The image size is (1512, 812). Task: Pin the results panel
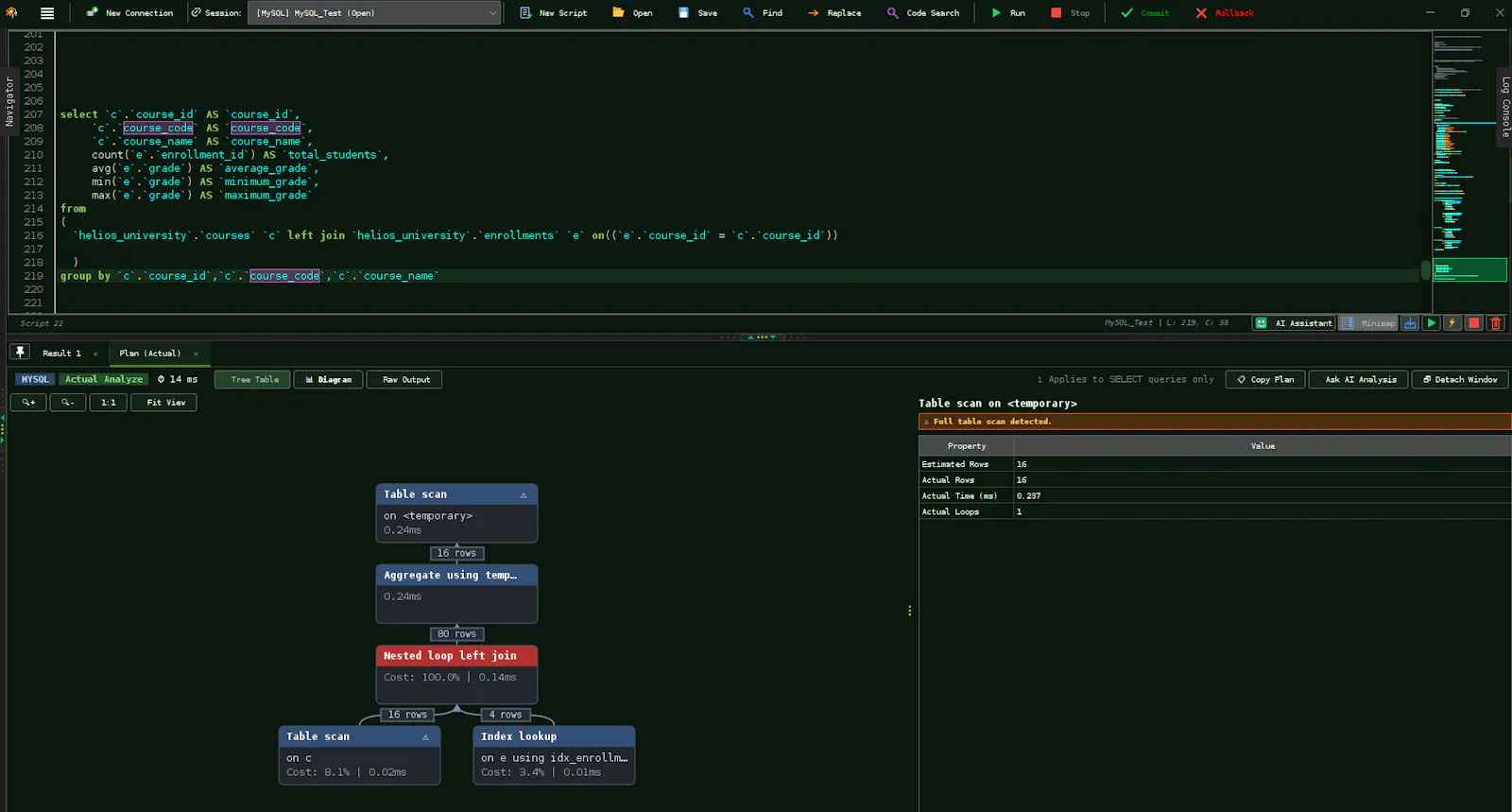click(20, 353)
